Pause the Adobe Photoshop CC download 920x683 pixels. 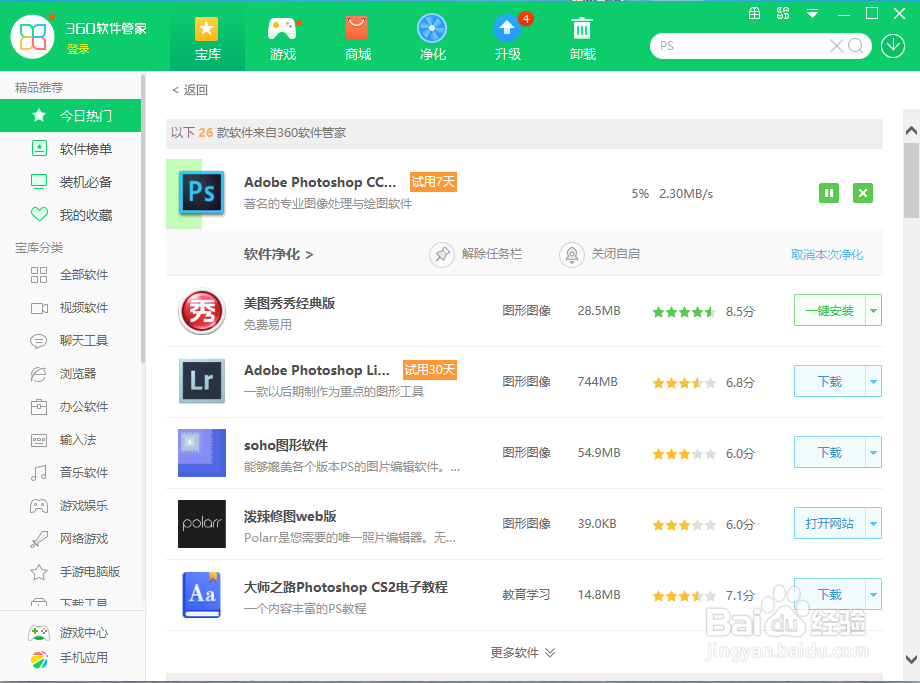tap(828, 193)
